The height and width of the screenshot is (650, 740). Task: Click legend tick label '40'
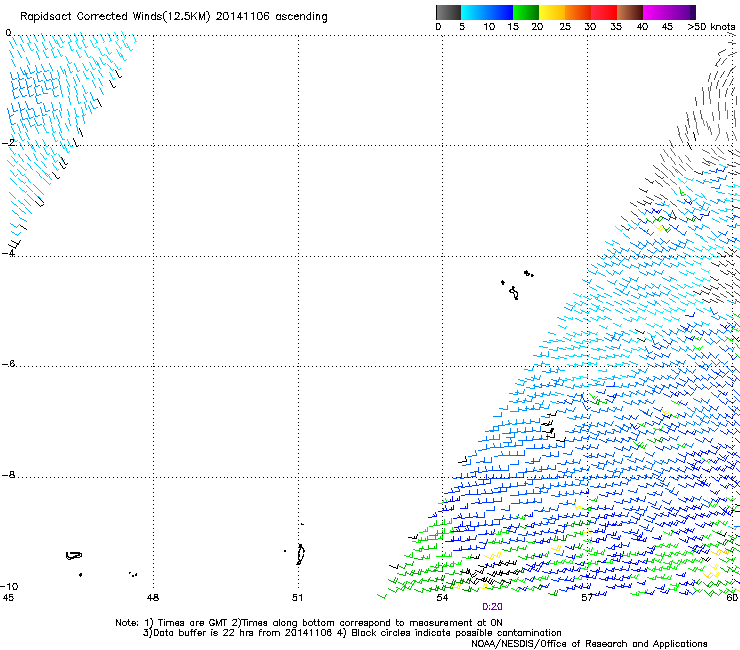pyautogui.click(x=642, y=27)
